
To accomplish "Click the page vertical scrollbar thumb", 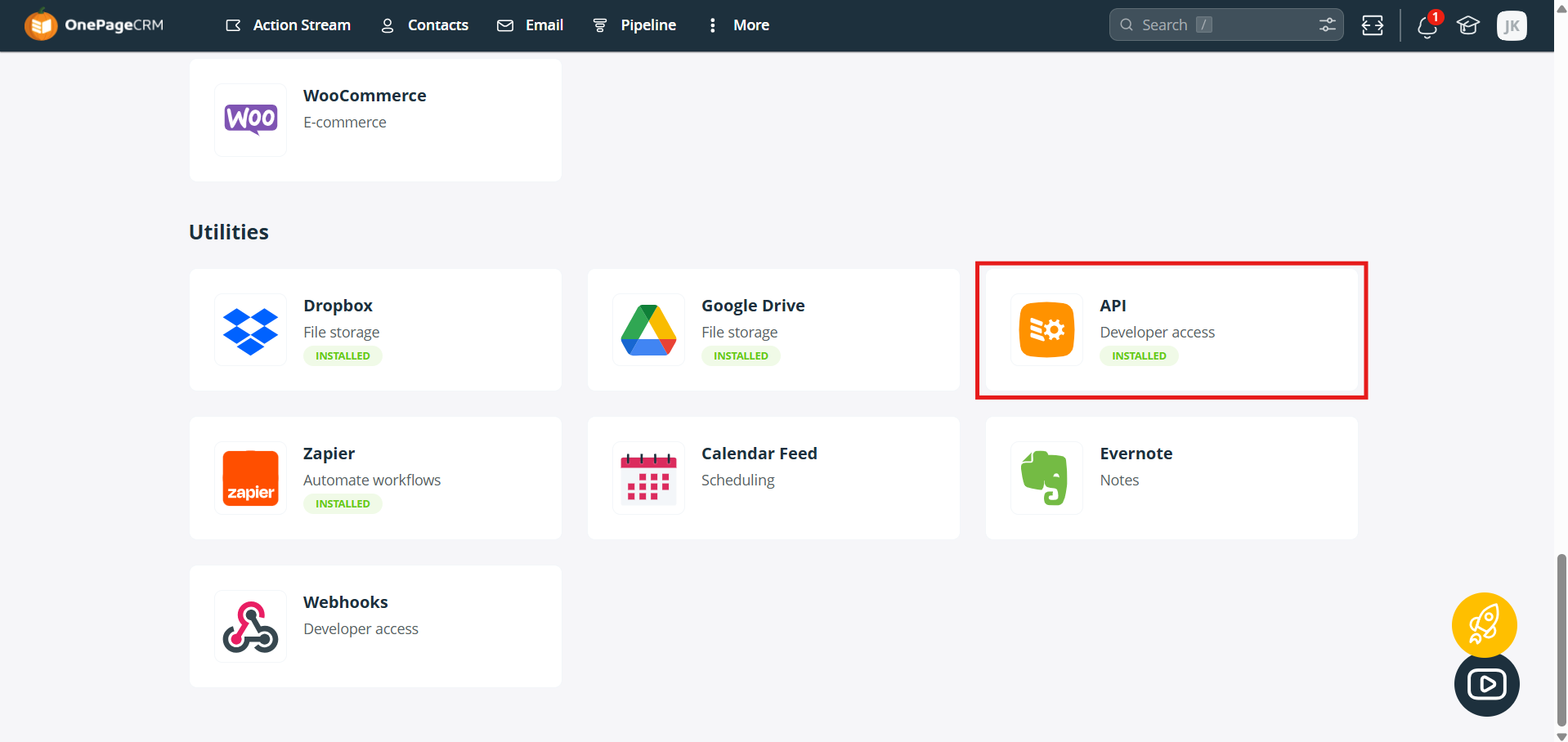I will coord(1561,640).
